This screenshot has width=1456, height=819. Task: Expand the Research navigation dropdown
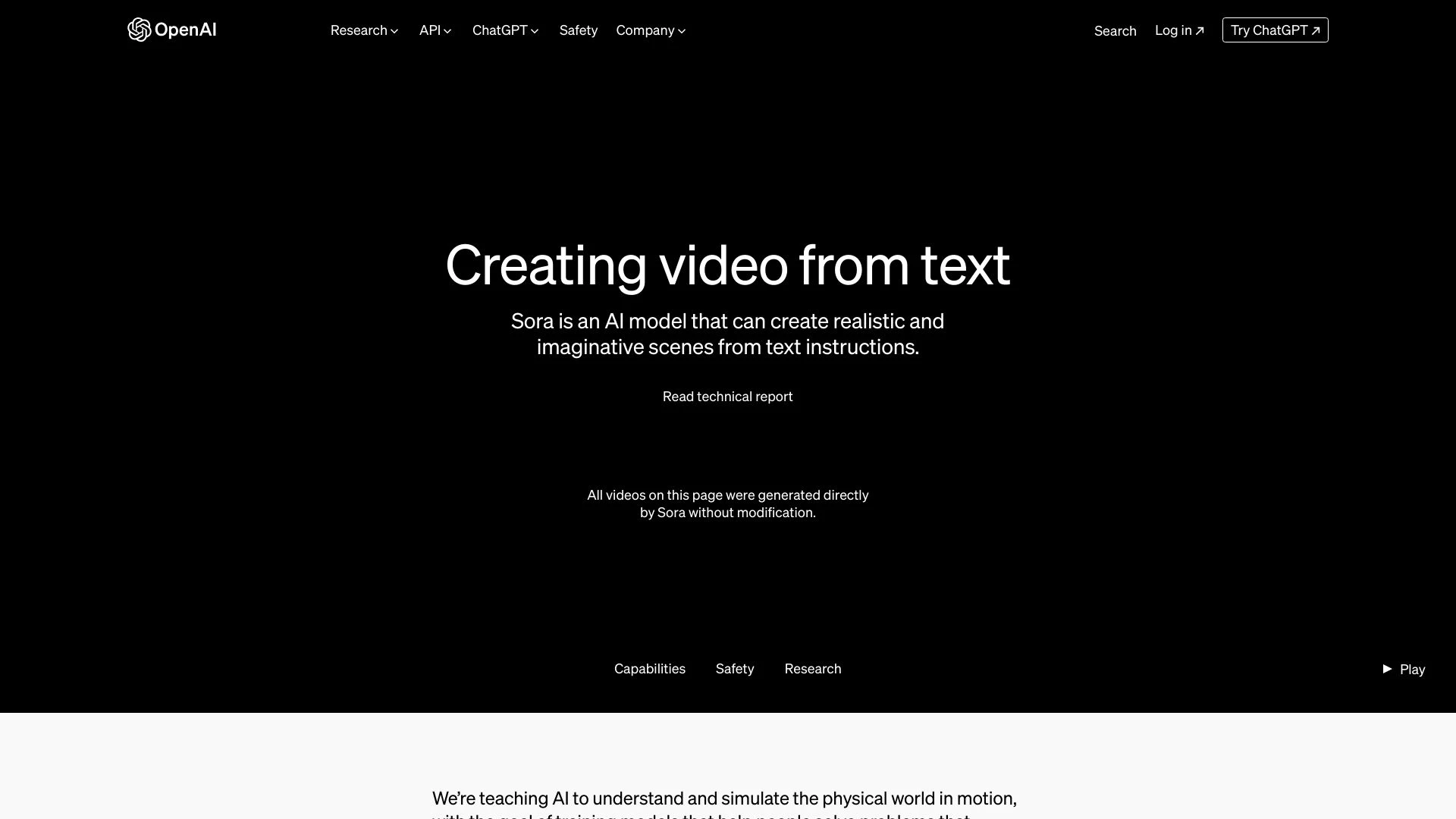coord(364,30)
